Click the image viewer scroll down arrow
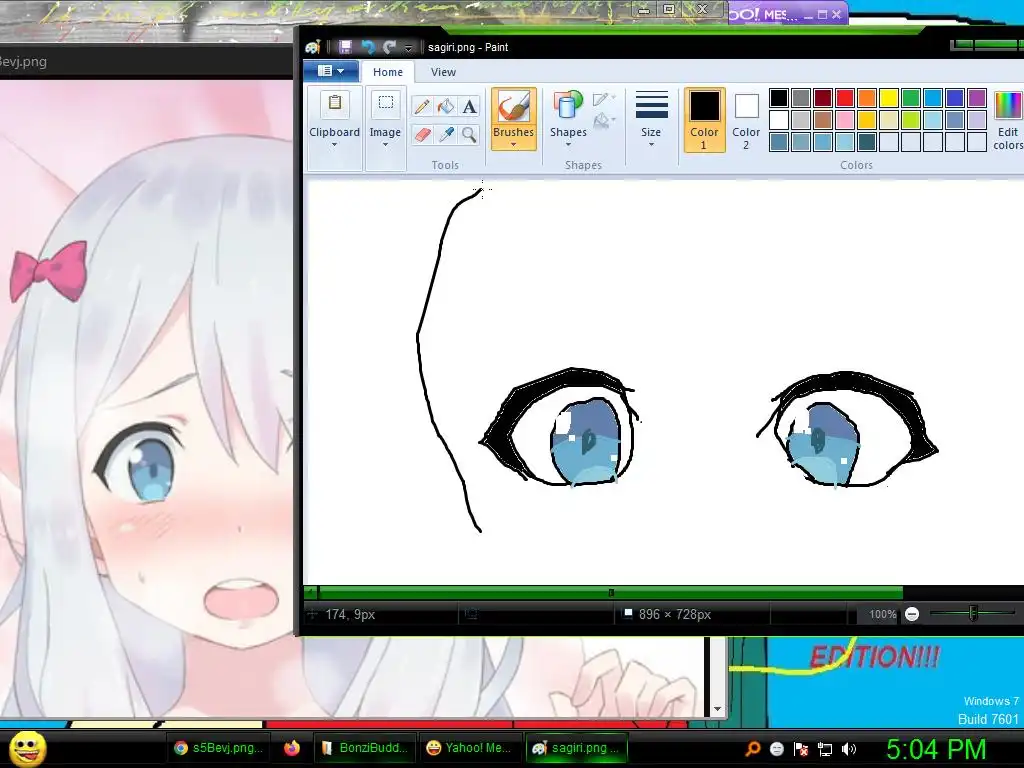 pos(717,709)
